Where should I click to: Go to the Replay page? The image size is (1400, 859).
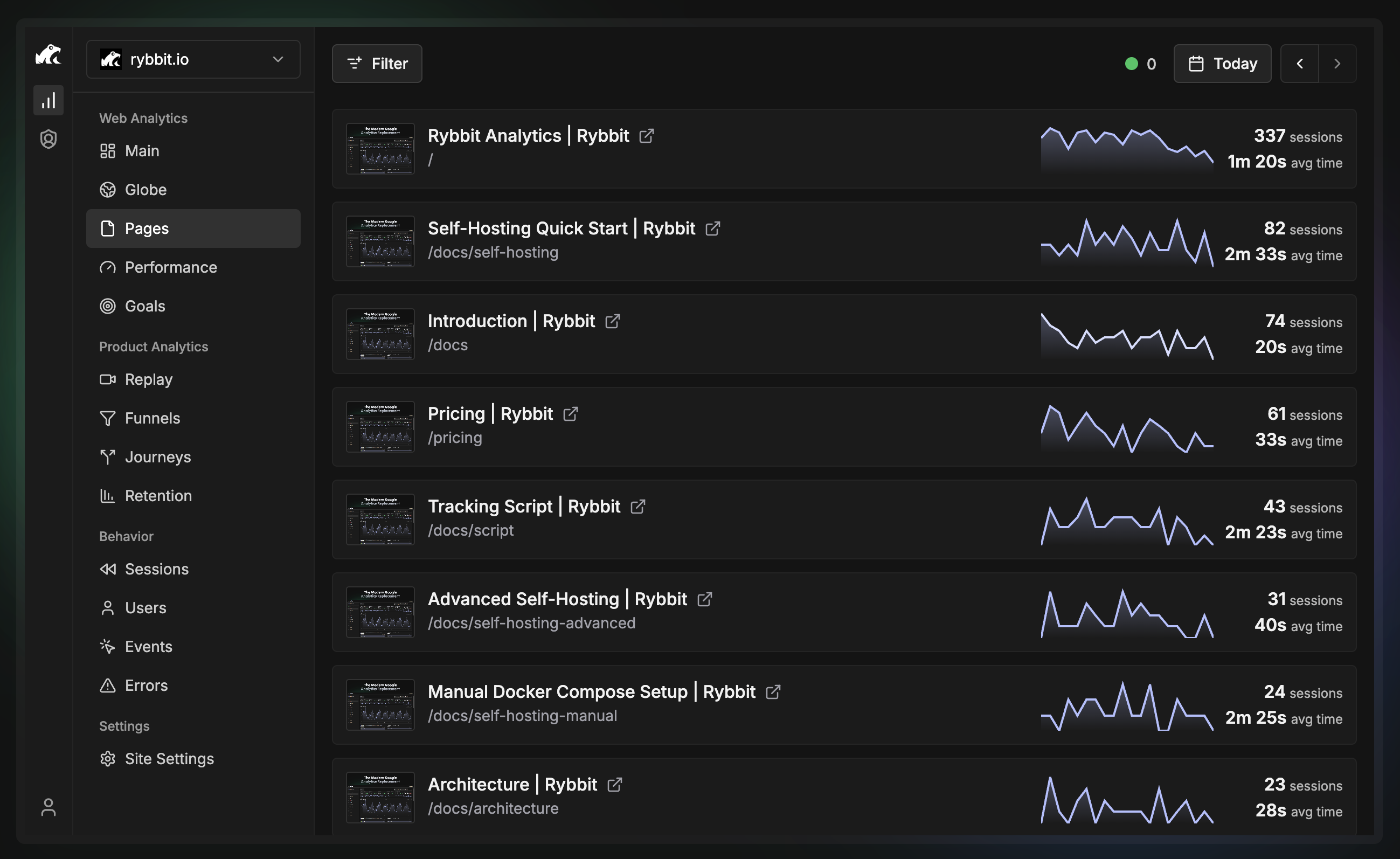pyautogui.click(x=148, y=379)
